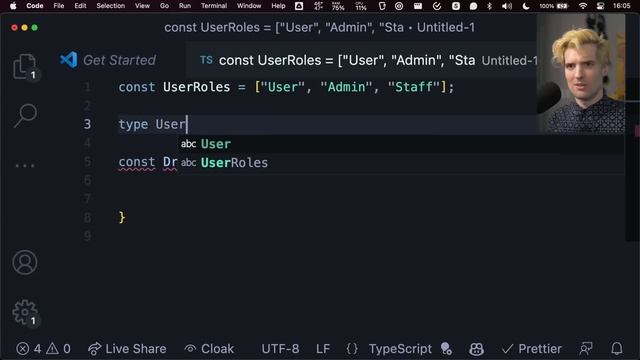Viewport: 640px width, 360px height.
Task: Click the Wi-Fi icon in menu bar
Action: click(x=583, y=6)
